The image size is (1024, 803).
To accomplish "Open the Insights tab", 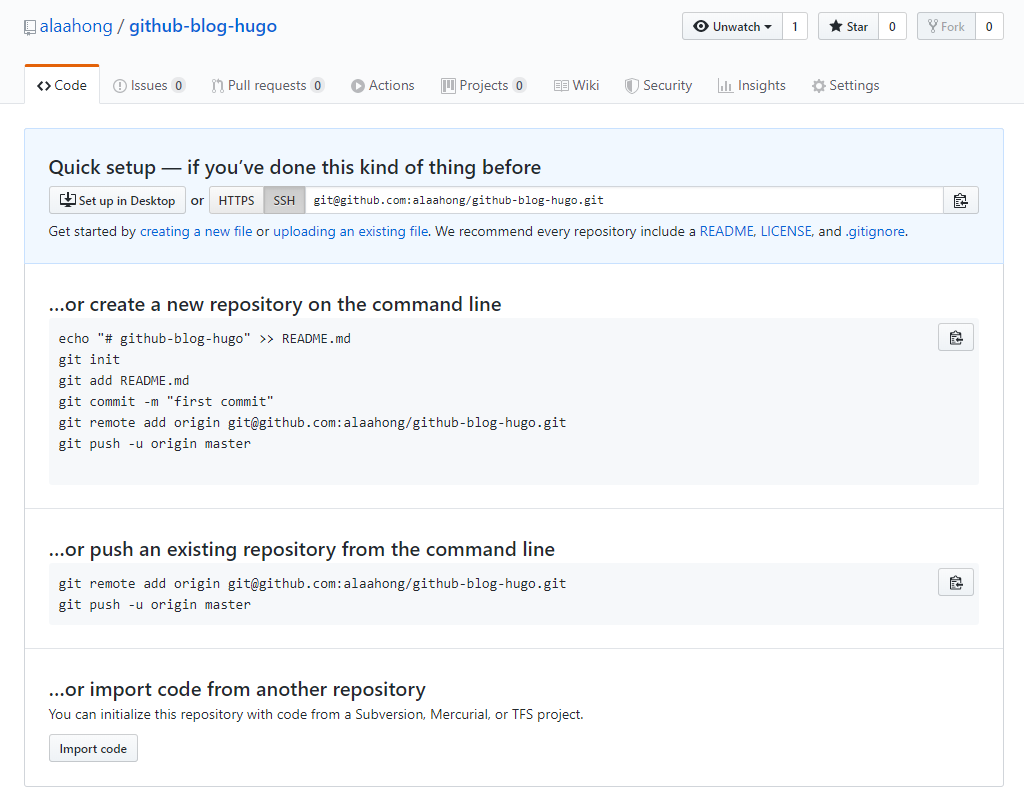I will coord(752,86).
